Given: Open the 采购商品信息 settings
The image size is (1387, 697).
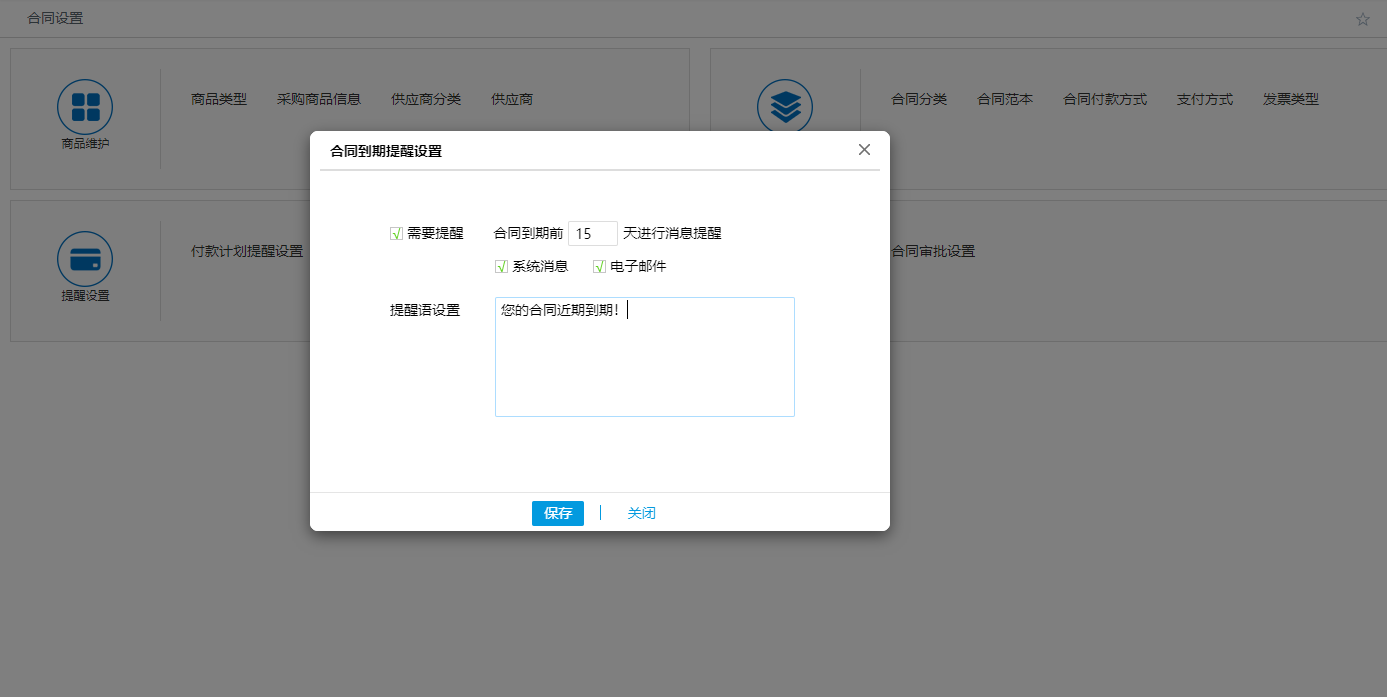Looking at the screenshot, I should [x=319, y=99].
